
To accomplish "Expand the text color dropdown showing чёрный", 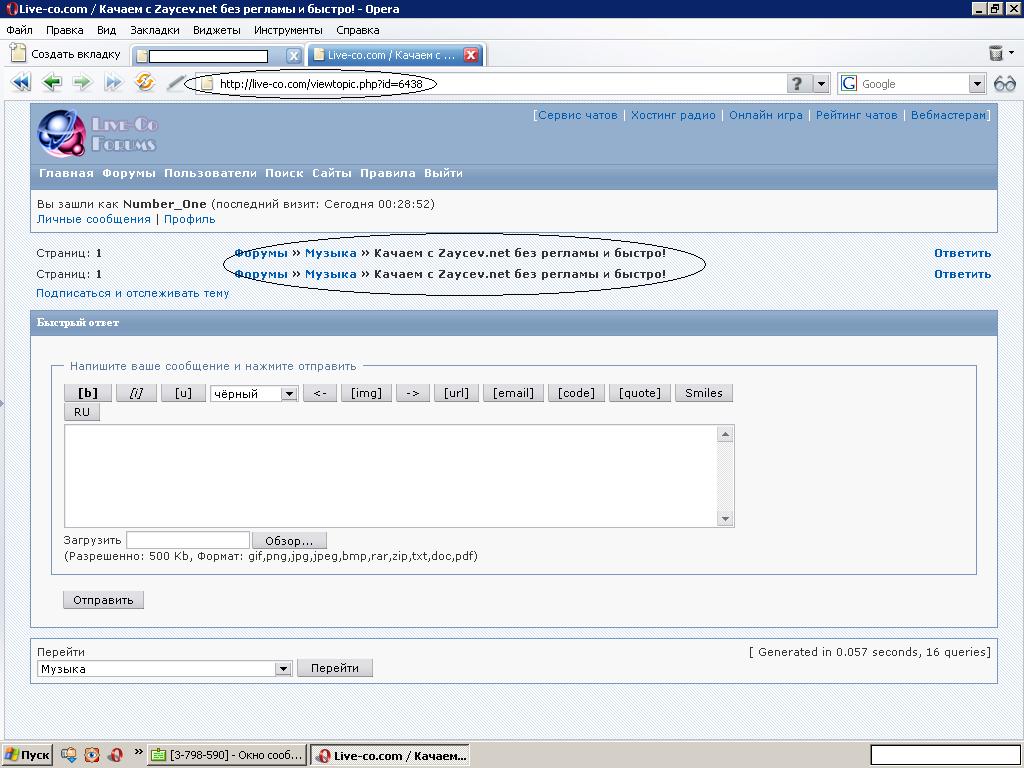I will pos(288,394).
